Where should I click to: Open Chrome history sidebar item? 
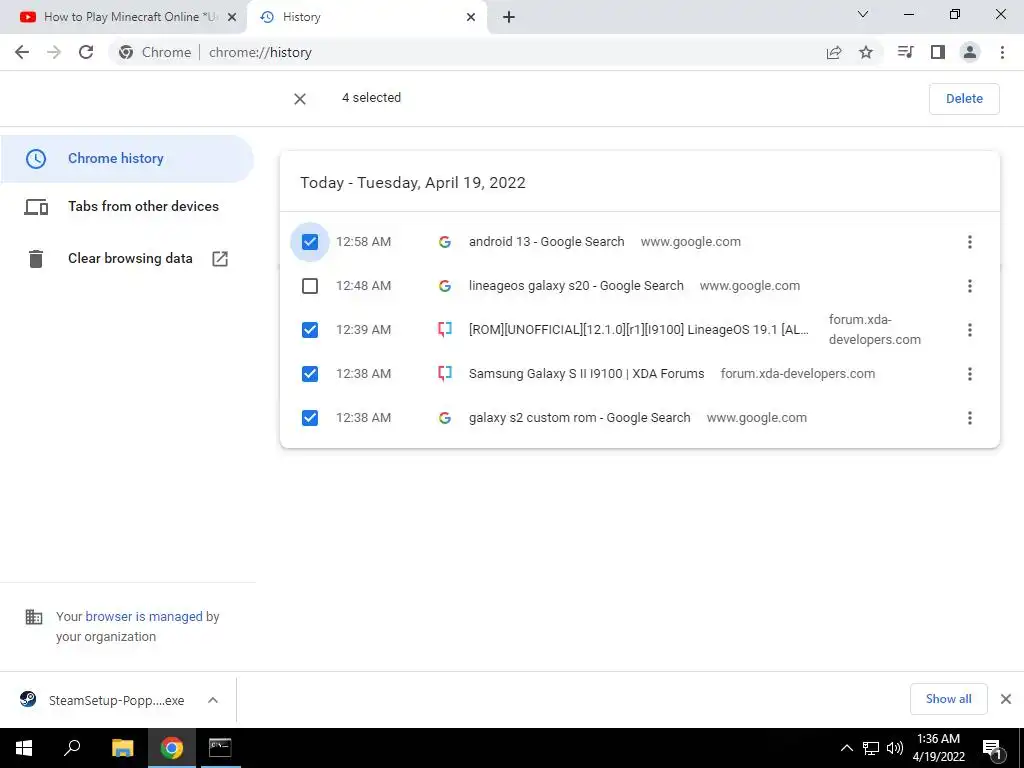127,159
